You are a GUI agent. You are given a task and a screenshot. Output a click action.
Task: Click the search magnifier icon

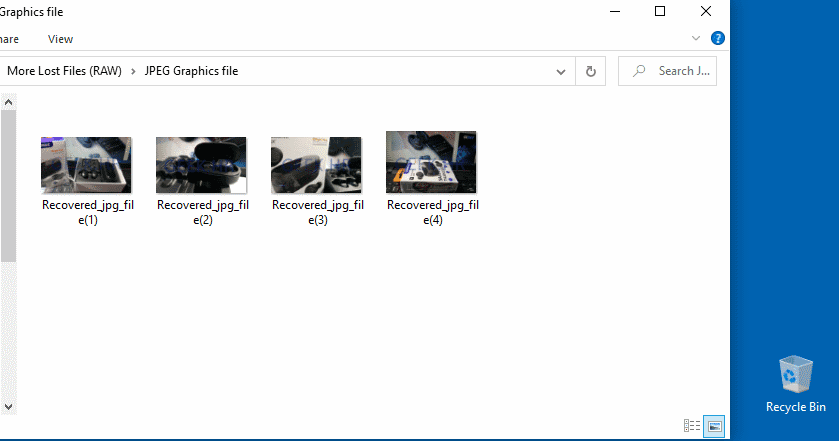tap(638, 71)
